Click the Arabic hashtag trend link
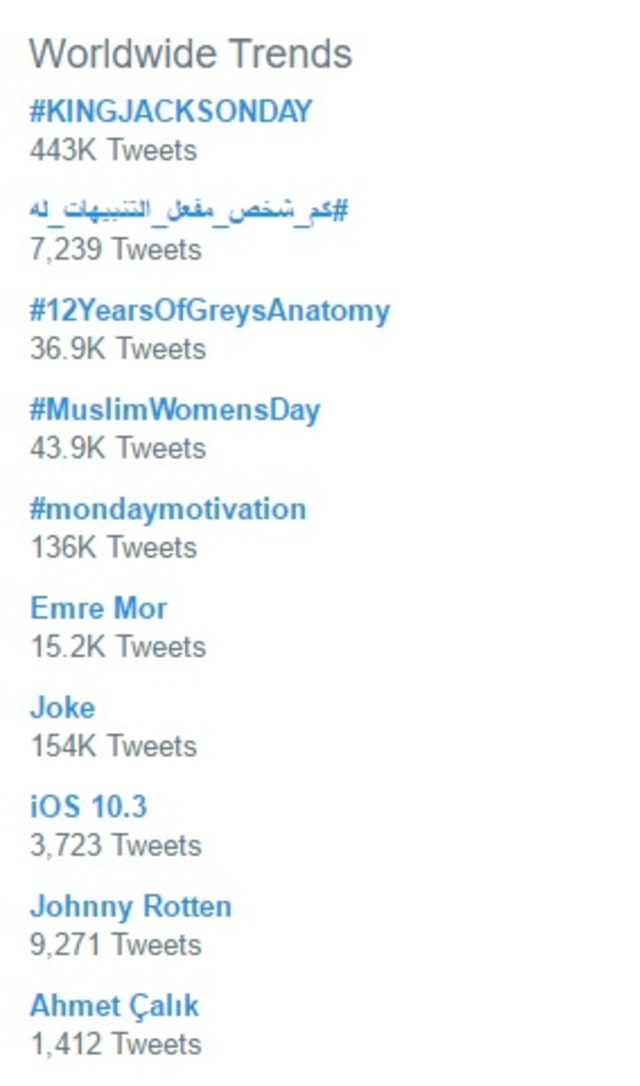This screenshot has height=1086, width=640. coord(189,210)
